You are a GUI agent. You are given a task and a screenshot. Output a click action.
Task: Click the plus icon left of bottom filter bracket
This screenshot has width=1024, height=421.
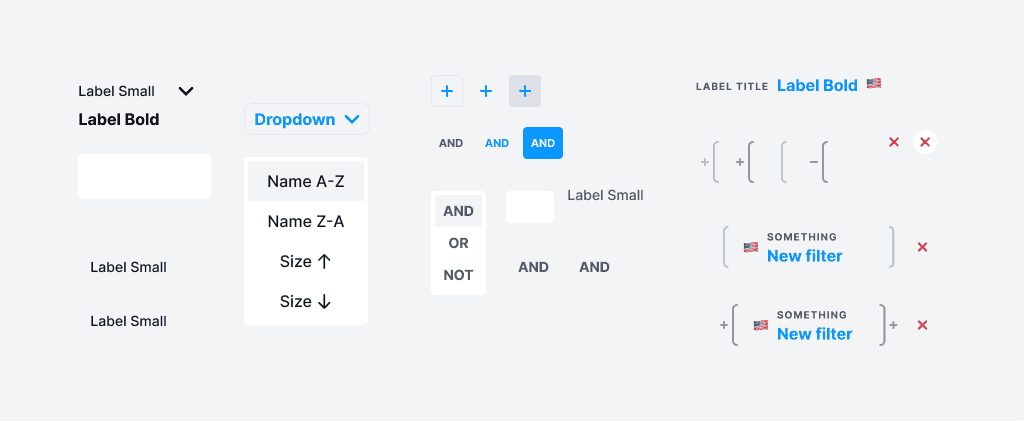point(723,325)
